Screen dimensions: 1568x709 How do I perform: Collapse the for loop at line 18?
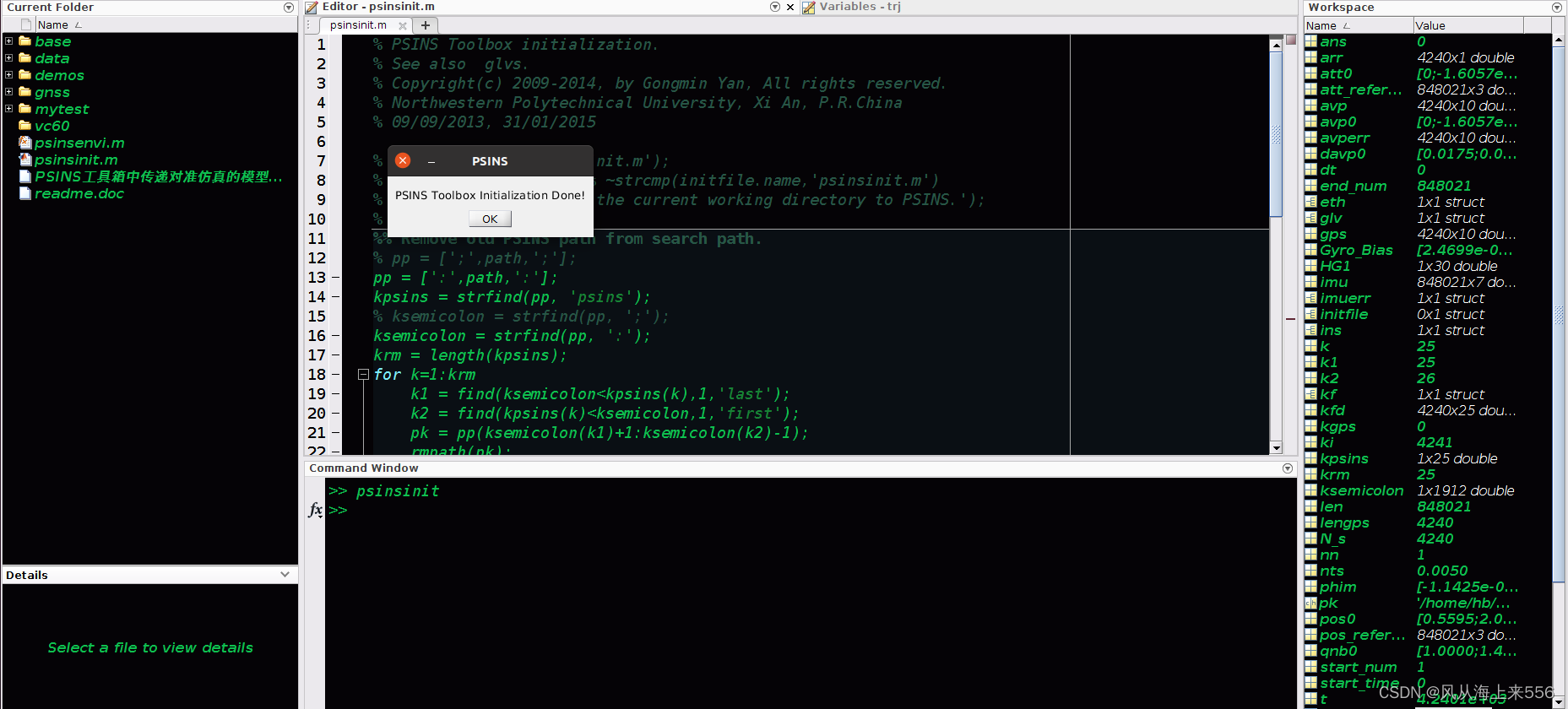(x=363, y=374)
